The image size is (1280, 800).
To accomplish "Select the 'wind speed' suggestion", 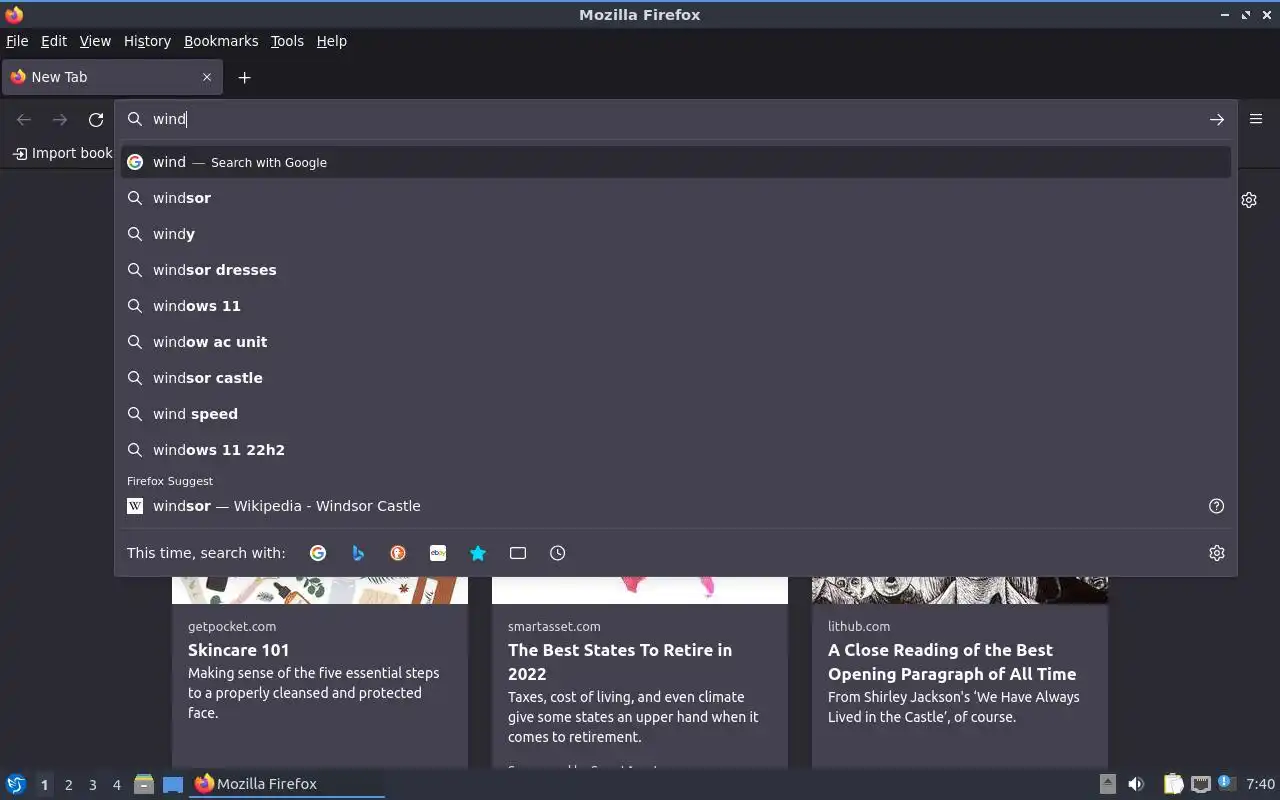I will click(676, 414).
